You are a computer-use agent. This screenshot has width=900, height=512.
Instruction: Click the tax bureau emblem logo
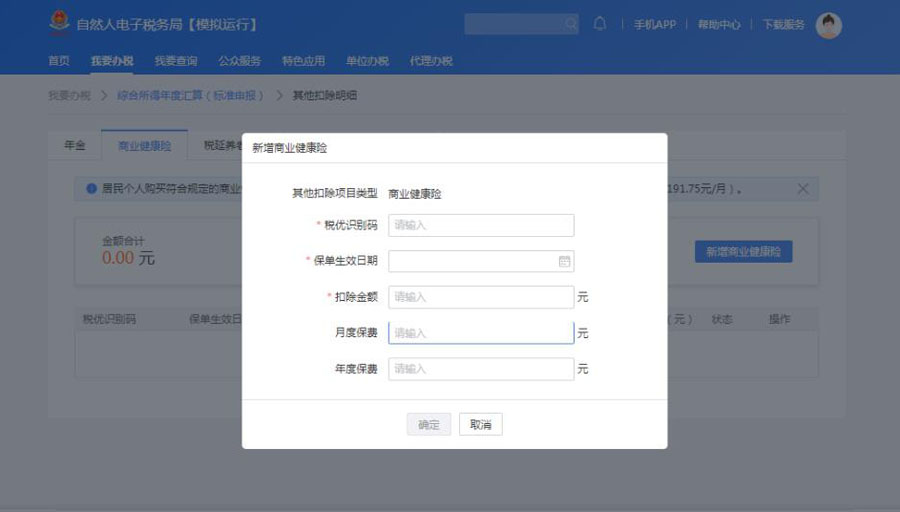(60, 23)
